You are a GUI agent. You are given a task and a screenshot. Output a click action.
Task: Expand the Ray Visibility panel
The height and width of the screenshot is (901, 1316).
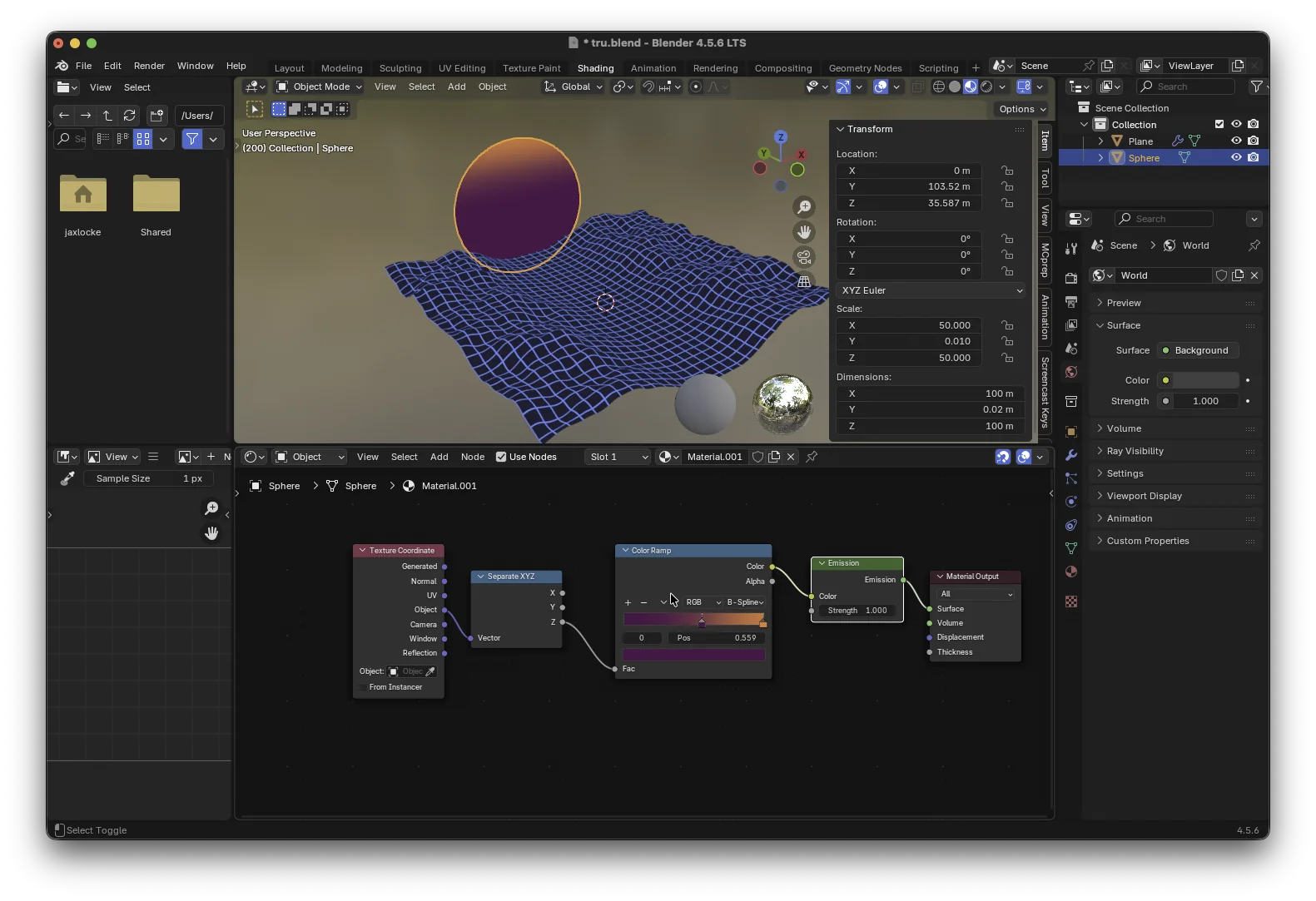tap(1135, 451)
